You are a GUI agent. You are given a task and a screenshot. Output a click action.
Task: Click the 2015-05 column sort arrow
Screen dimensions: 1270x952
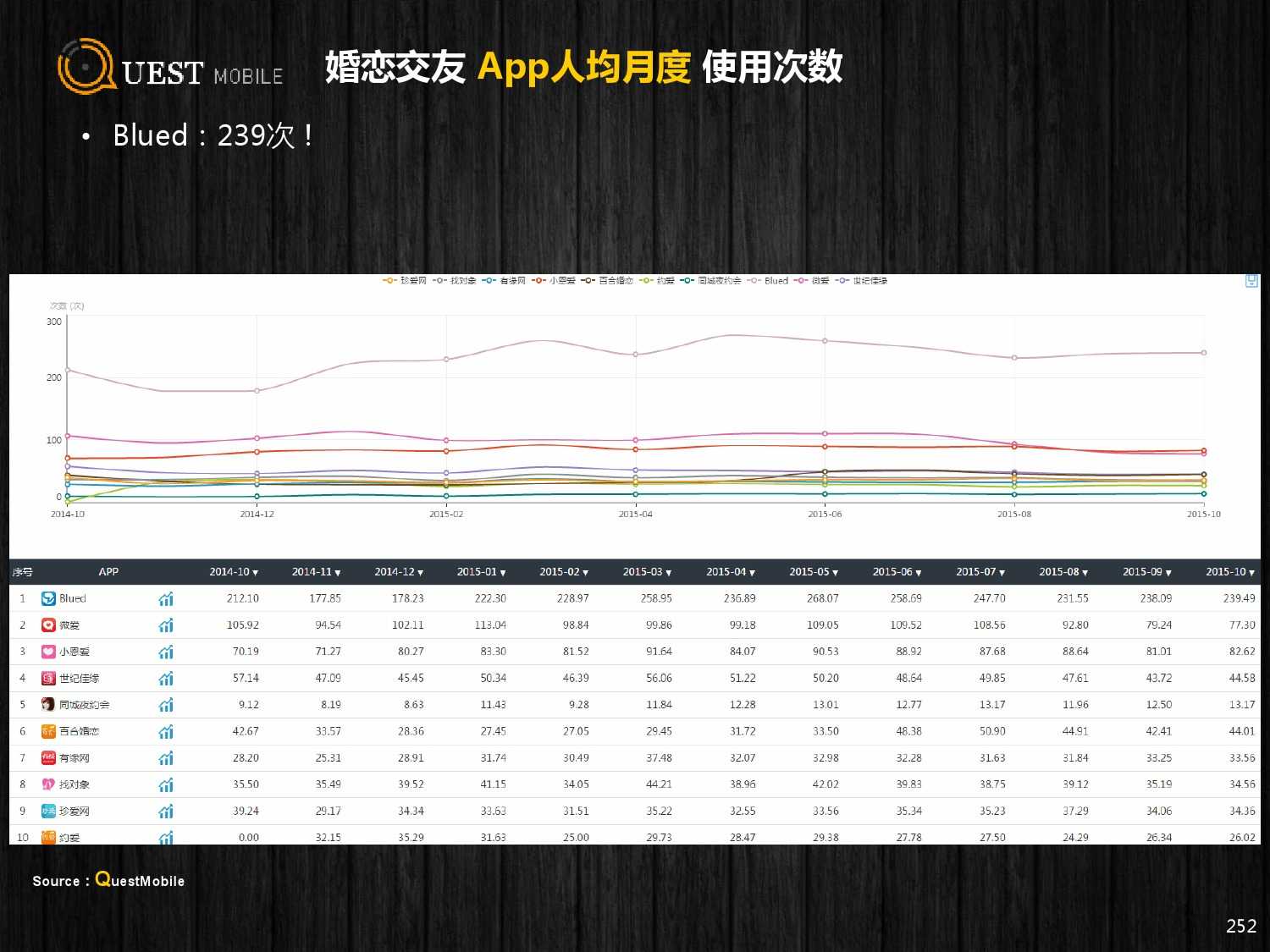click(835, 573)
